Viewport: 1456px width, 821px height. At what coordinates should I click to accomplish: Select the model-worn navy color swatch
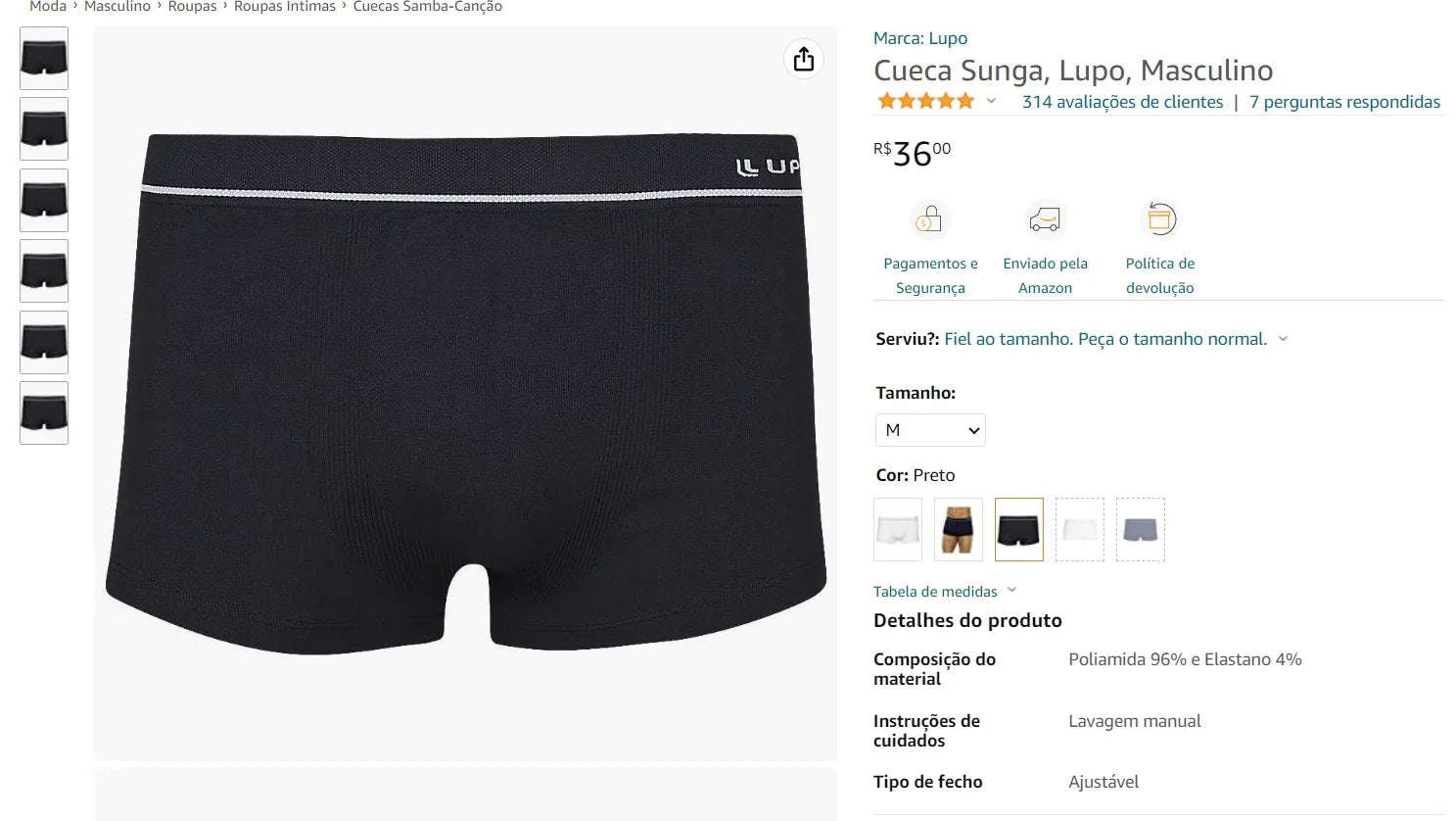click(x=959, y=530)
